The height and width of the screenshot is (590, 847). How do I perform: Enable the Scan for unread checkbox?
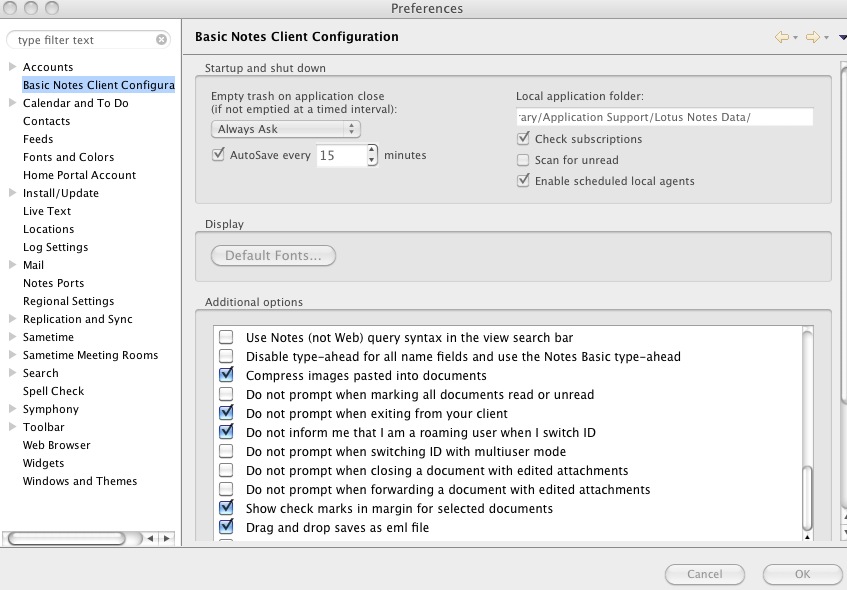[523, 160]
